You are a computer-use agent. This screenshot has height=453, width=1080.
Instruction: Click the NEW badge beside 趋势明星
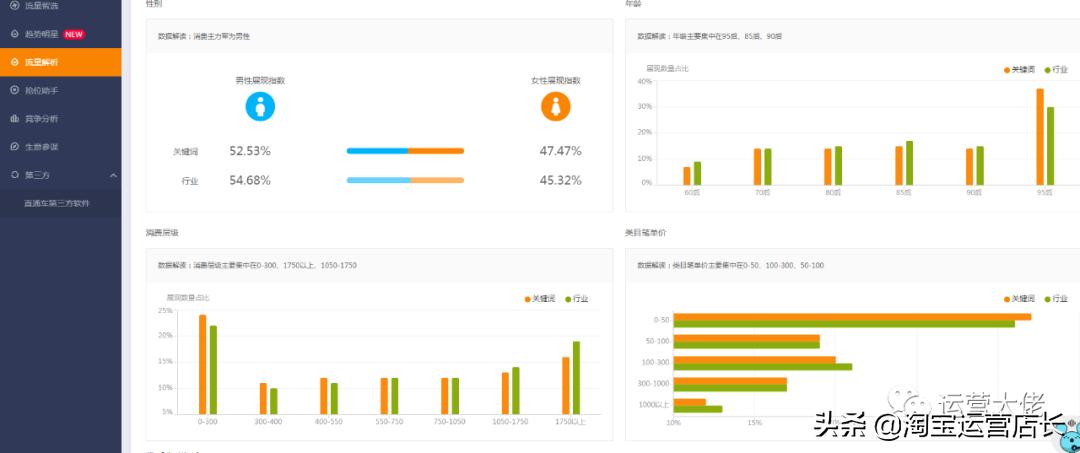(74, 34)
